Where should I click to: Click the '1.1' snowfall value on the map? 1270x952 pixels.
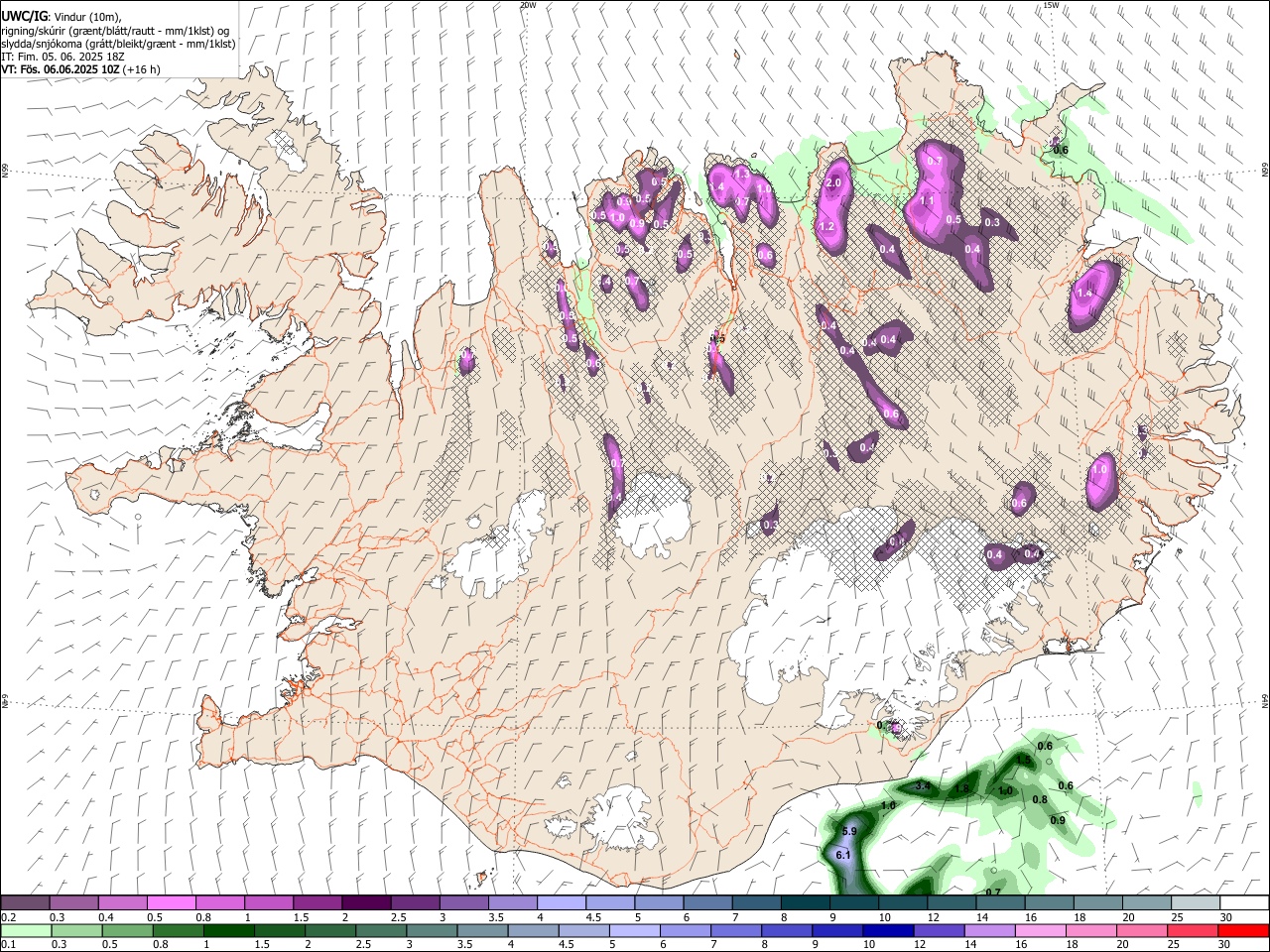coord(928,200)
